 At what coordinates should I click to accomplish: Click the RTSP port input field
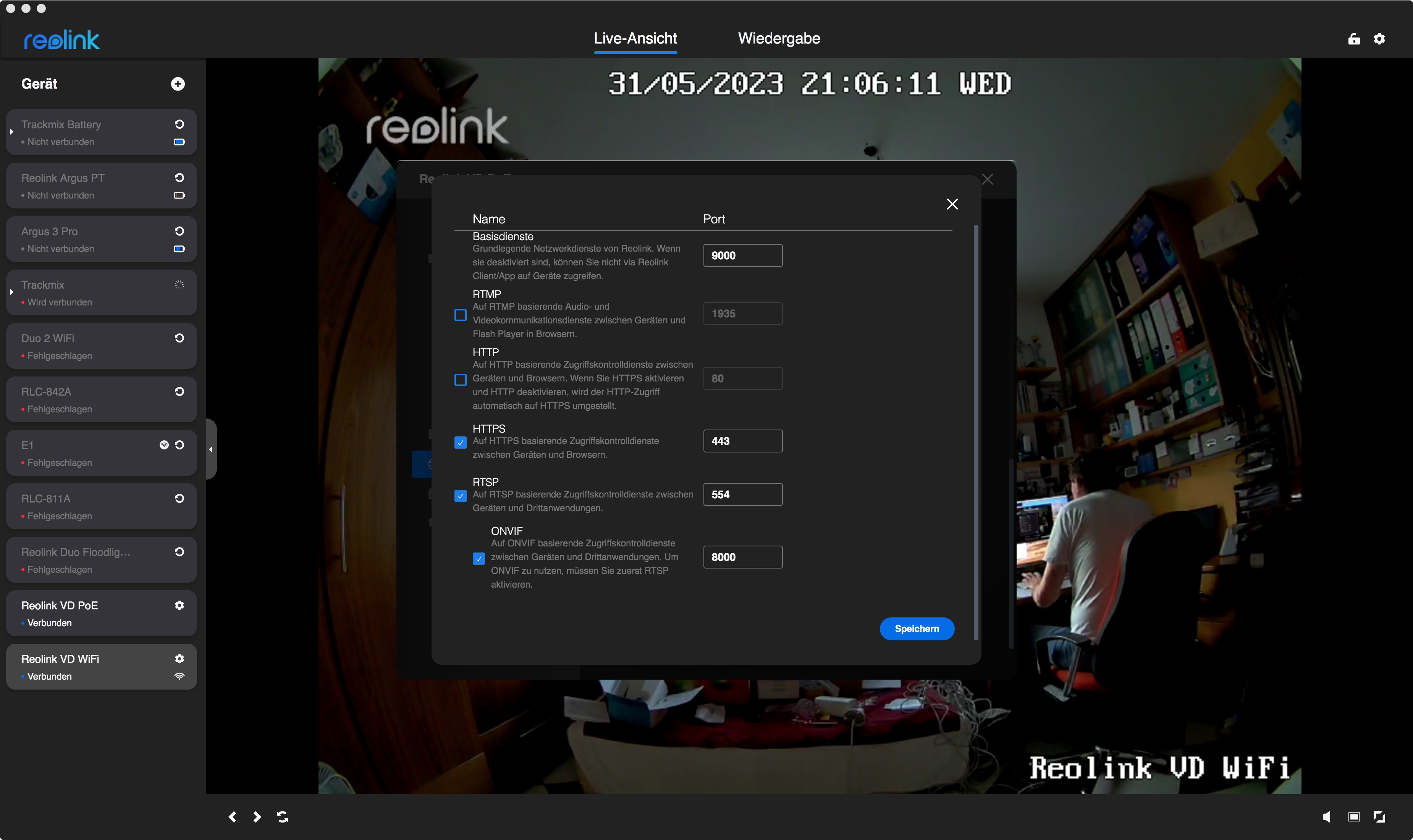click(x=742, y=494)
